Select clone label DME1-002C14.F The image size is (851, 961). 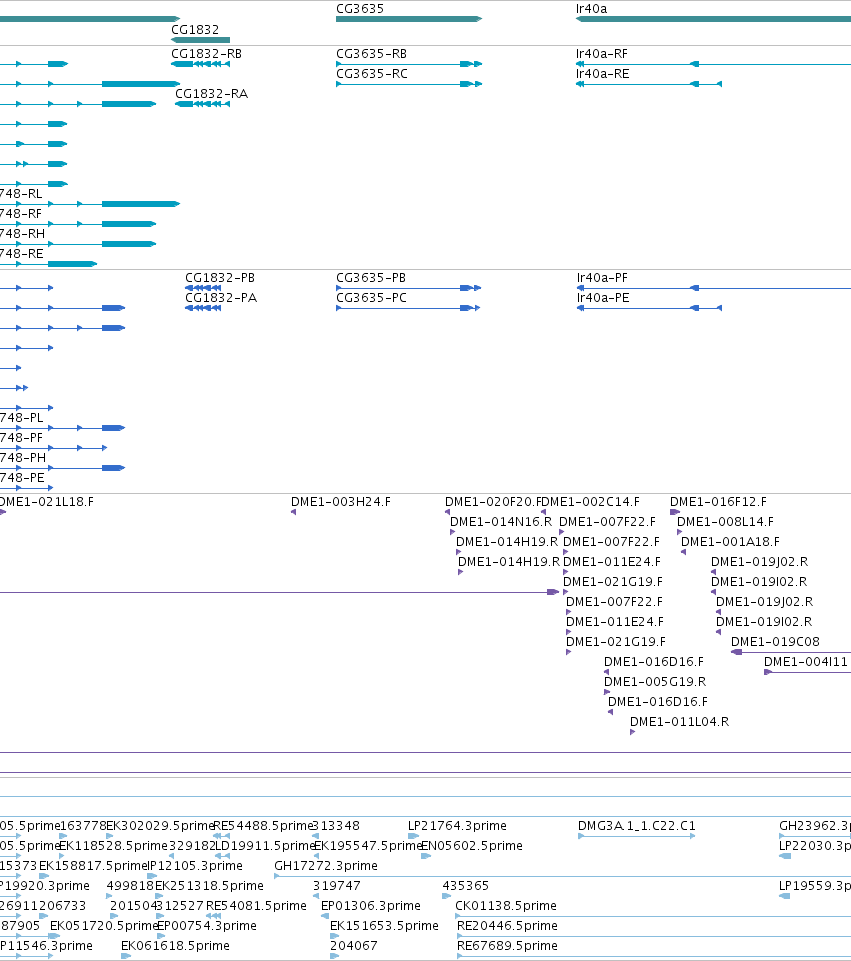click(x=591, y=502)
